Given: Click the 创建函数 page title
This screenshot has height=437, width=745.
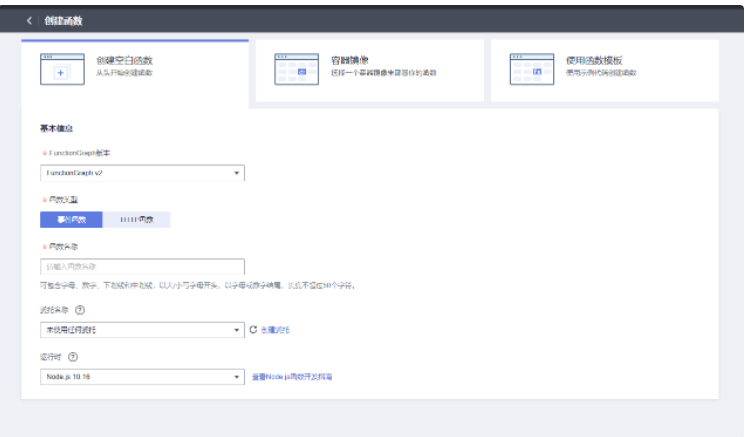Looking at the screenshot, I should tap(63, 20).
